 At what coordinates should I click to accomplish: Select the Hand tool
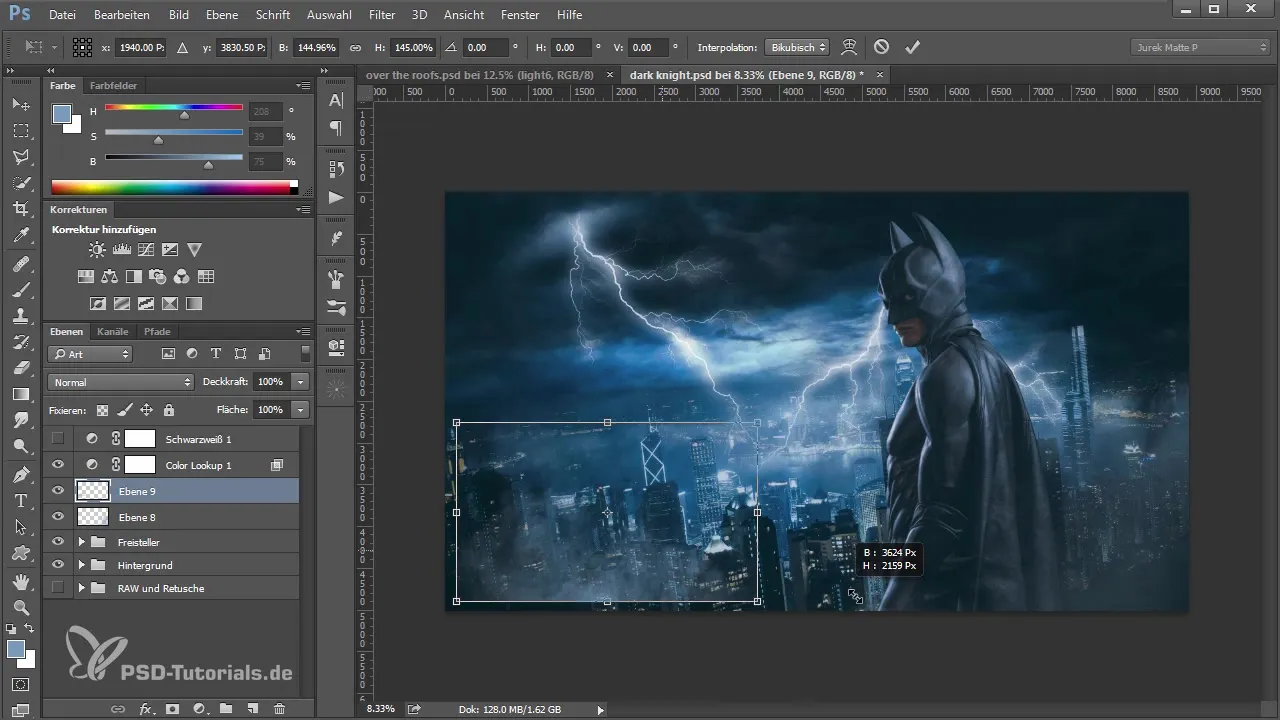point(21,581)
